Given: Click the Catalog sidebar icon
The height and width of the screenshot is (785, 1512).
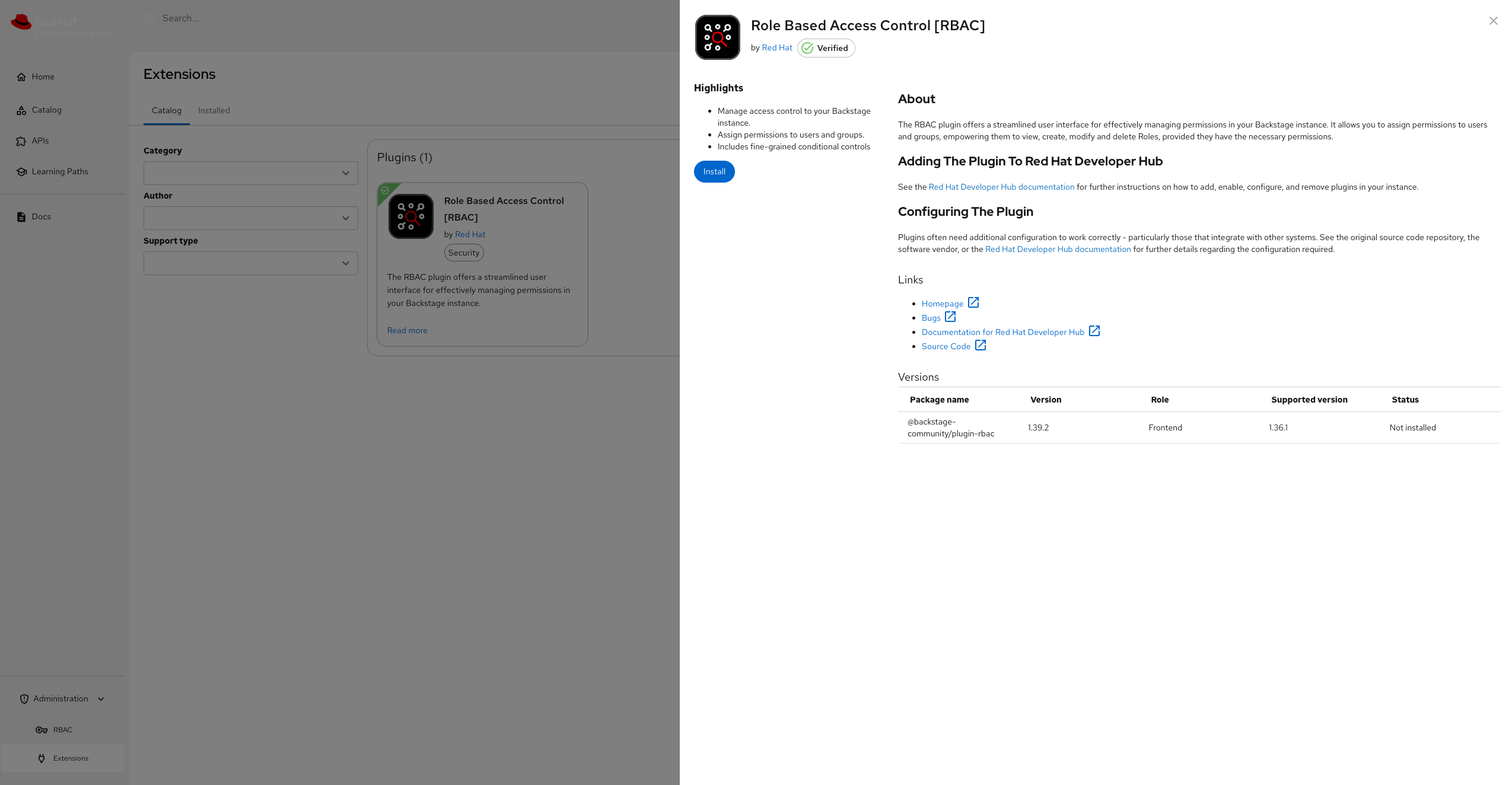Looking at the screenshot, I should (21, 110).
